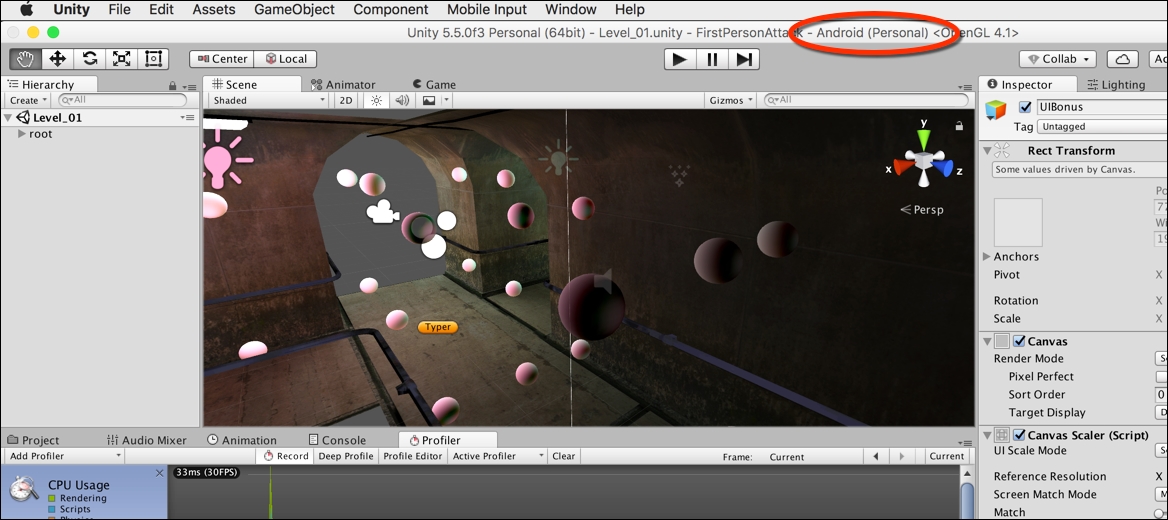Click the anchor presets box
This screenshot has width=1168, height=520.
pos(1018,222)
